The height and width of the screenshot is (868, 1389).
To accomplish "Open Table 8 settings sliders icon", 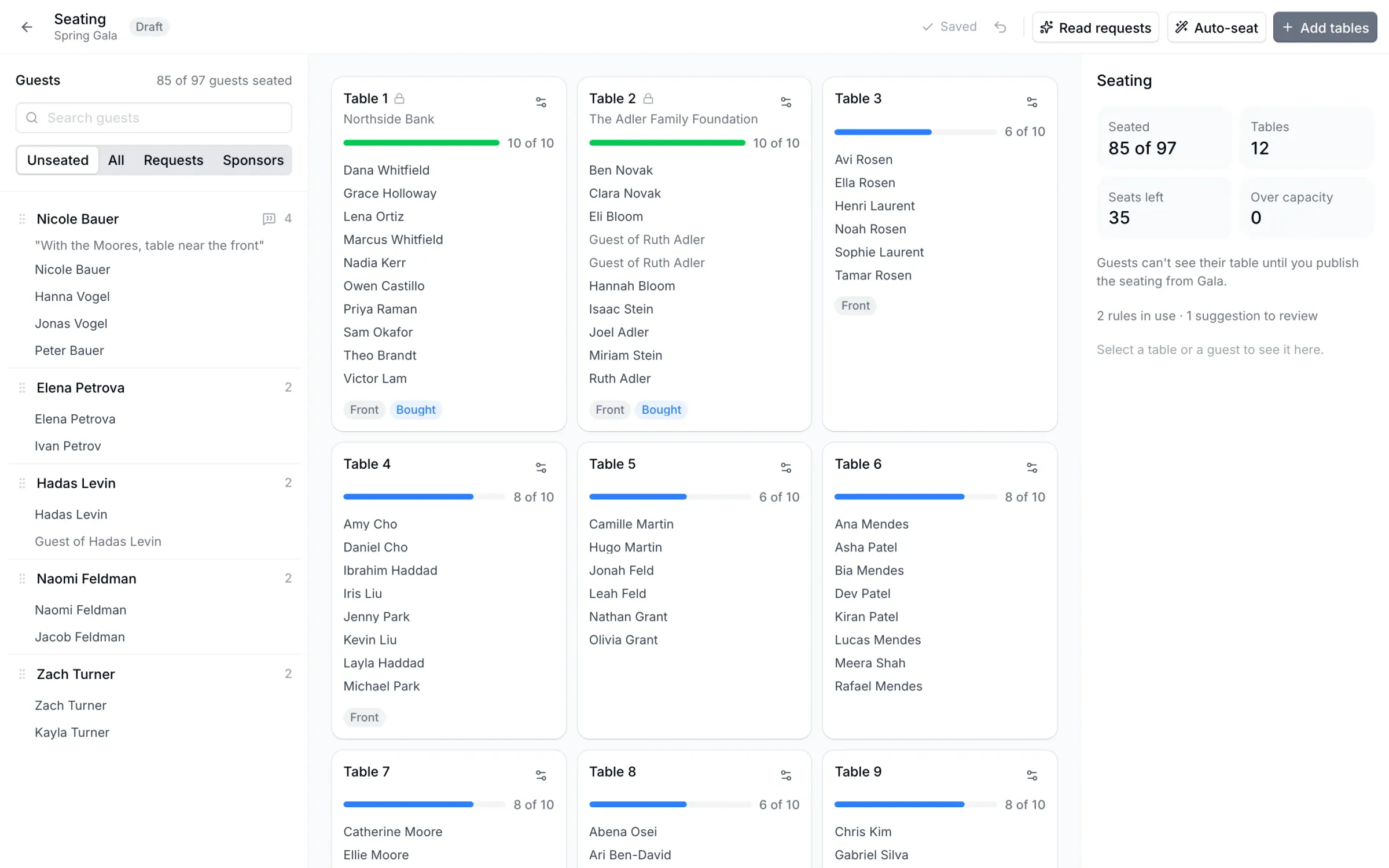I will pos(786,775).
